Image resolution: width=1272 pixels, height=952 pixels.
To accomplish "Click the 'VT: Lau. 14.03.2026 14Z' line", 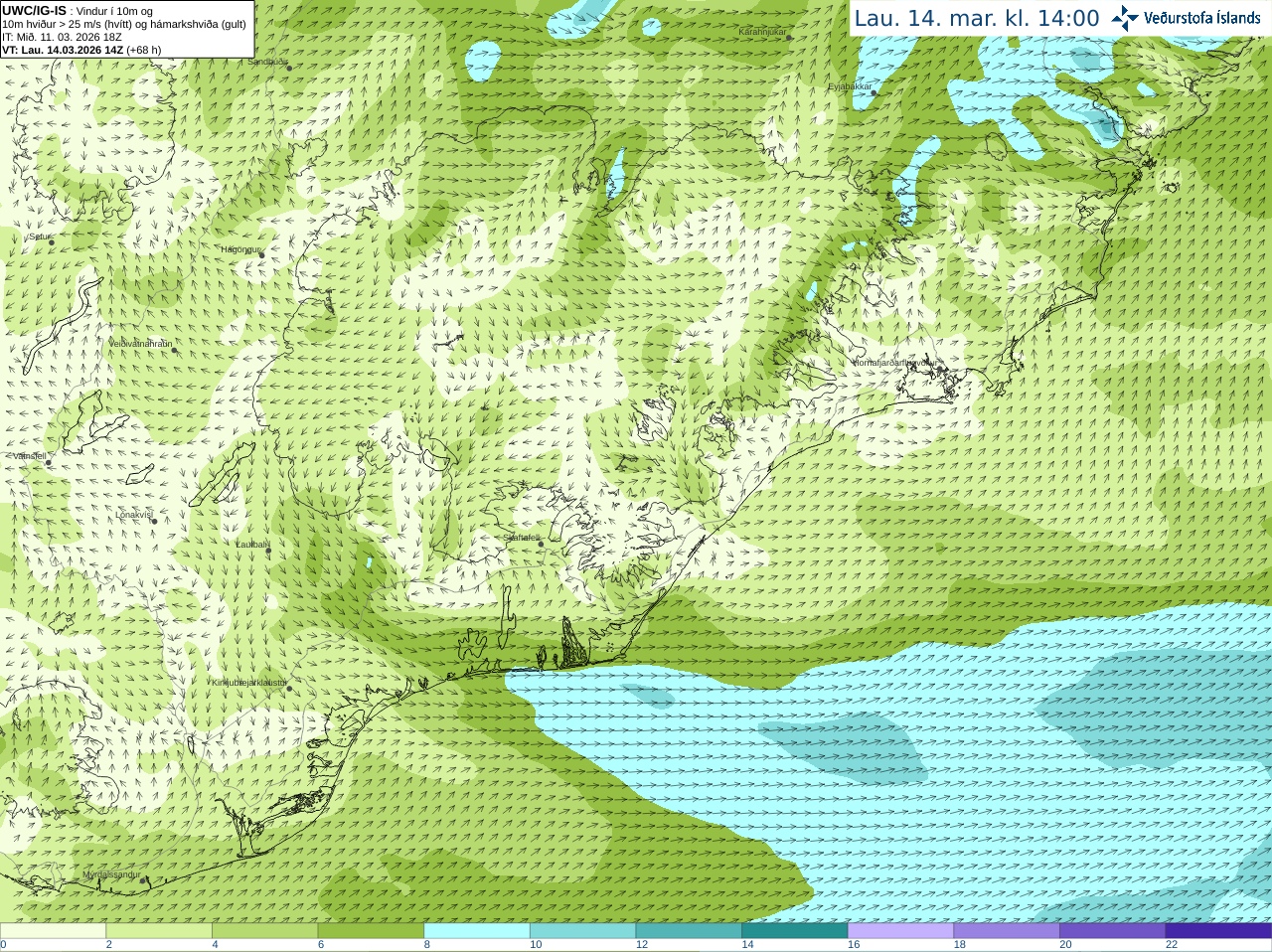I will [x=63, y=50].
